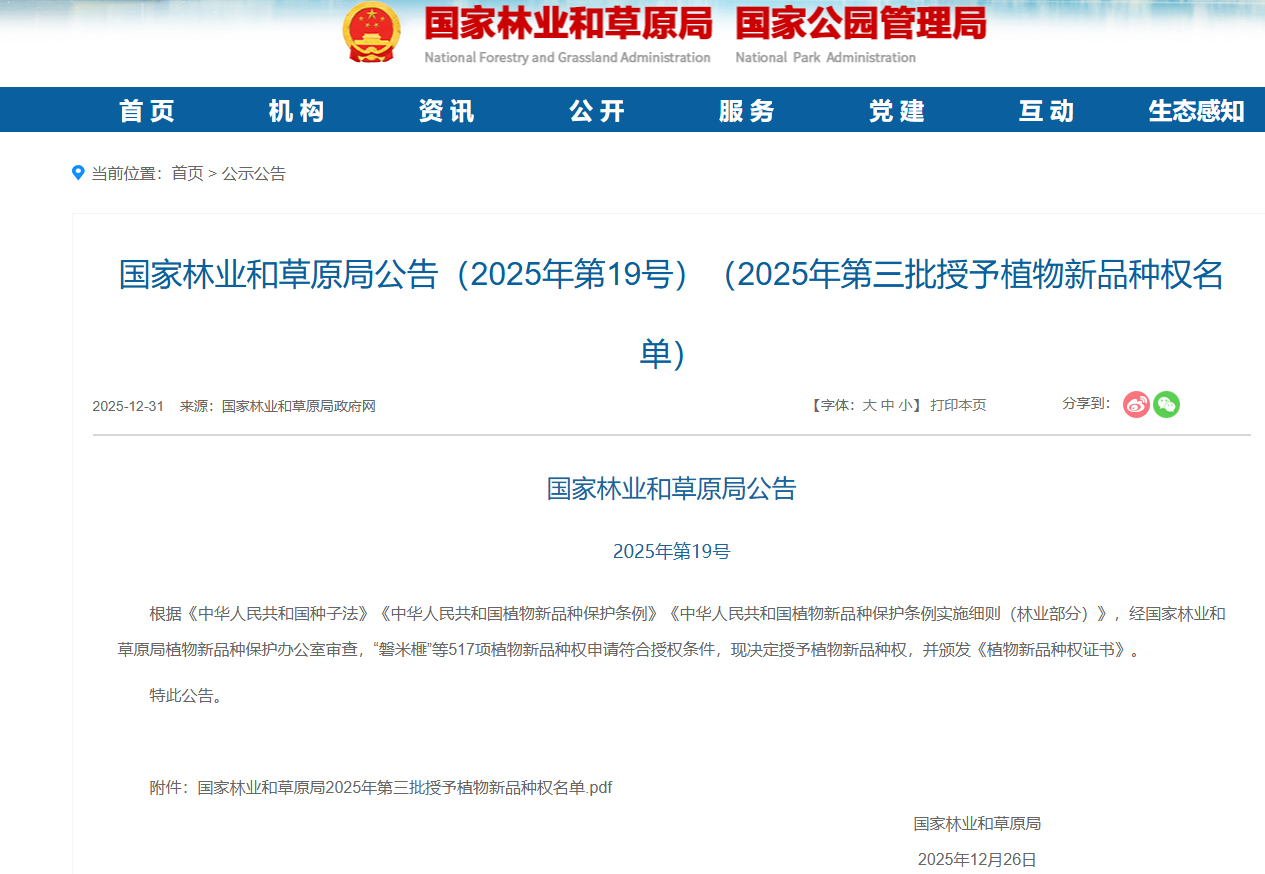
Task: Open the 服务 navigation item
Action: [x=747, y=111]
